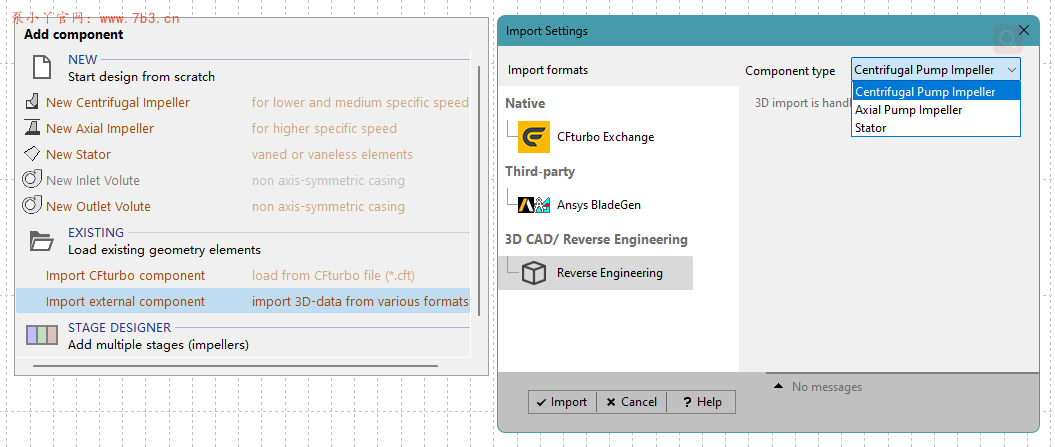Screen dimensions: 1055x447
Task: Click the New Inlet Volute icon
Action: pyautogui.click(x=32, y=180)
